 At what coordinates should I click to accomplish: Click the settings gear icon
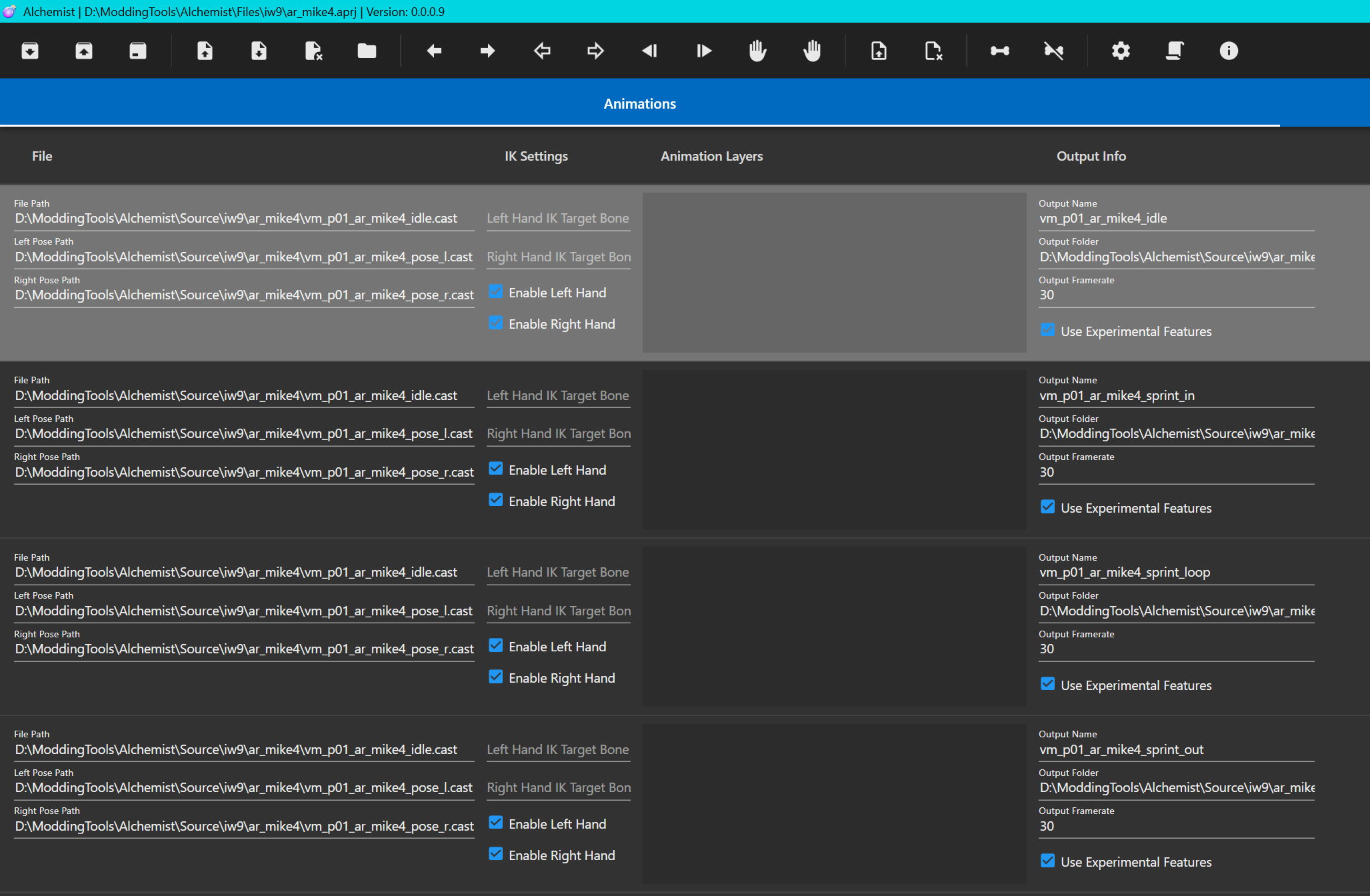point(1121,51)
